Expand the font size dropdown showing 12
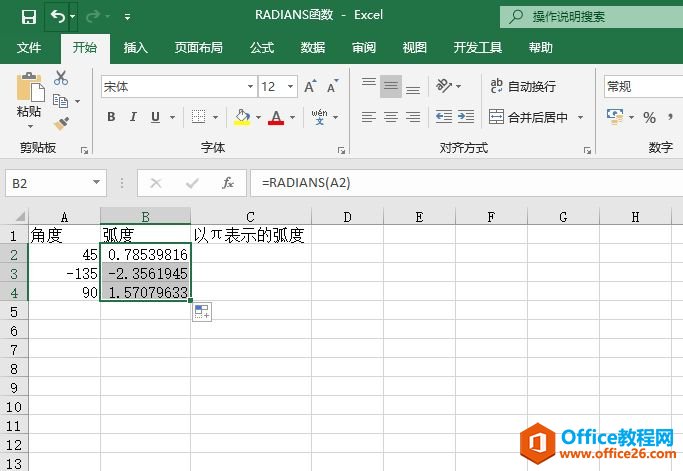This screenshot has width=683, height=471. coord(292,87)
